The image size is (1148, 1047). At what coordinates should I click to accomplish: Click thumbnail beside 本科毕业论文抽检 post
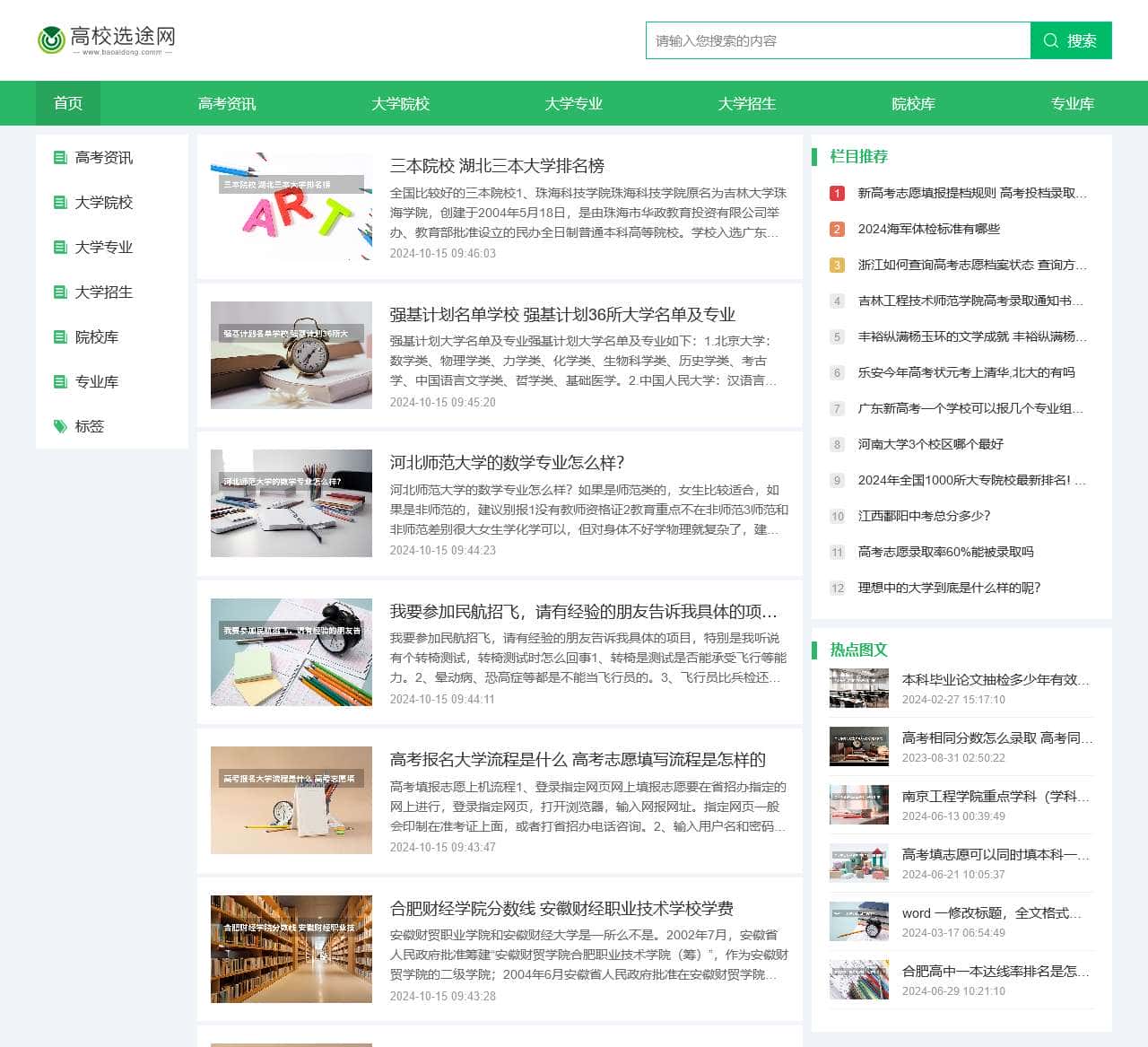coord(859,688)
